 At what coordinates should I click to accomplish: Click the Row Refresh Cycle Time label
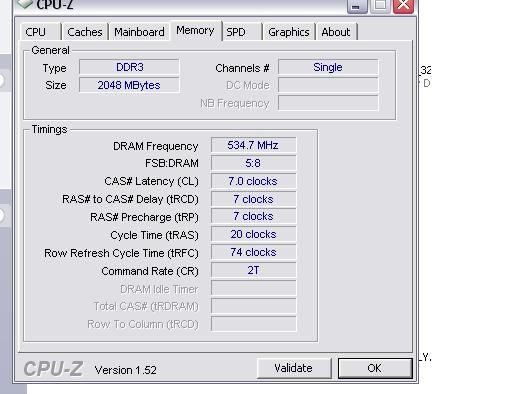coord(121,253)
